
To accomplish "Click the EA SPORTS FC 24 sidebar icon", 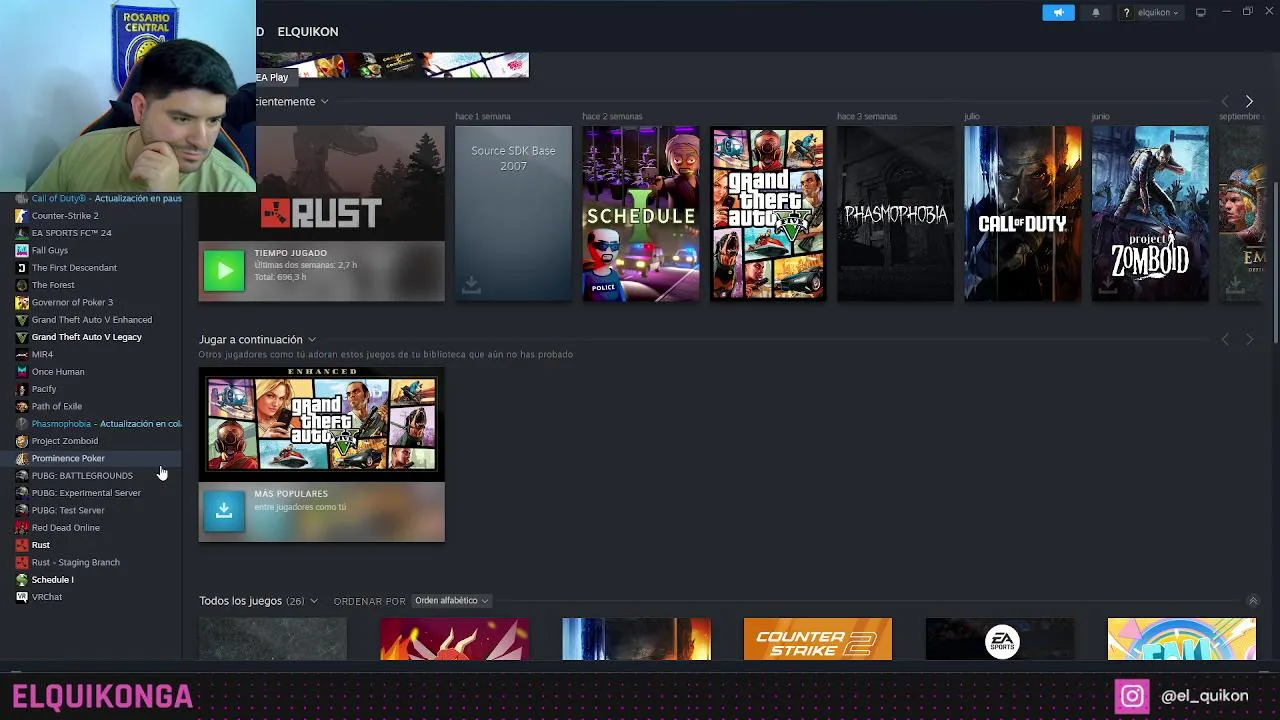I will coord(22,233).
